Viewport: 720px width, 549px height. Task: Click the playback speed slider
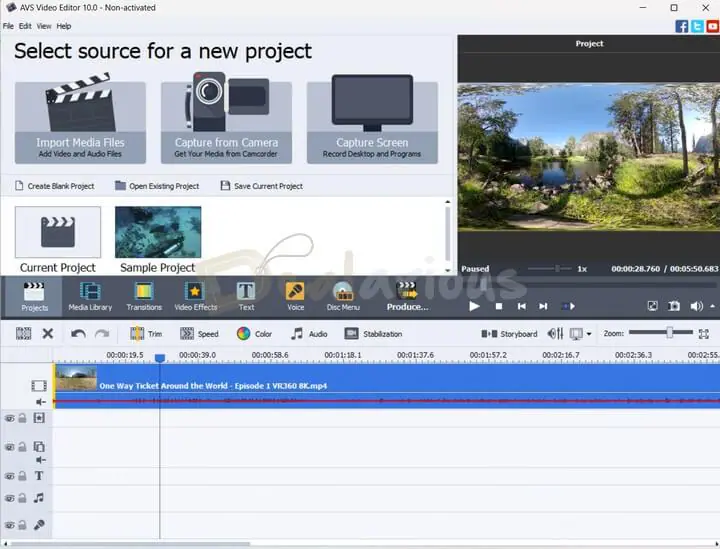coord(550,269)
